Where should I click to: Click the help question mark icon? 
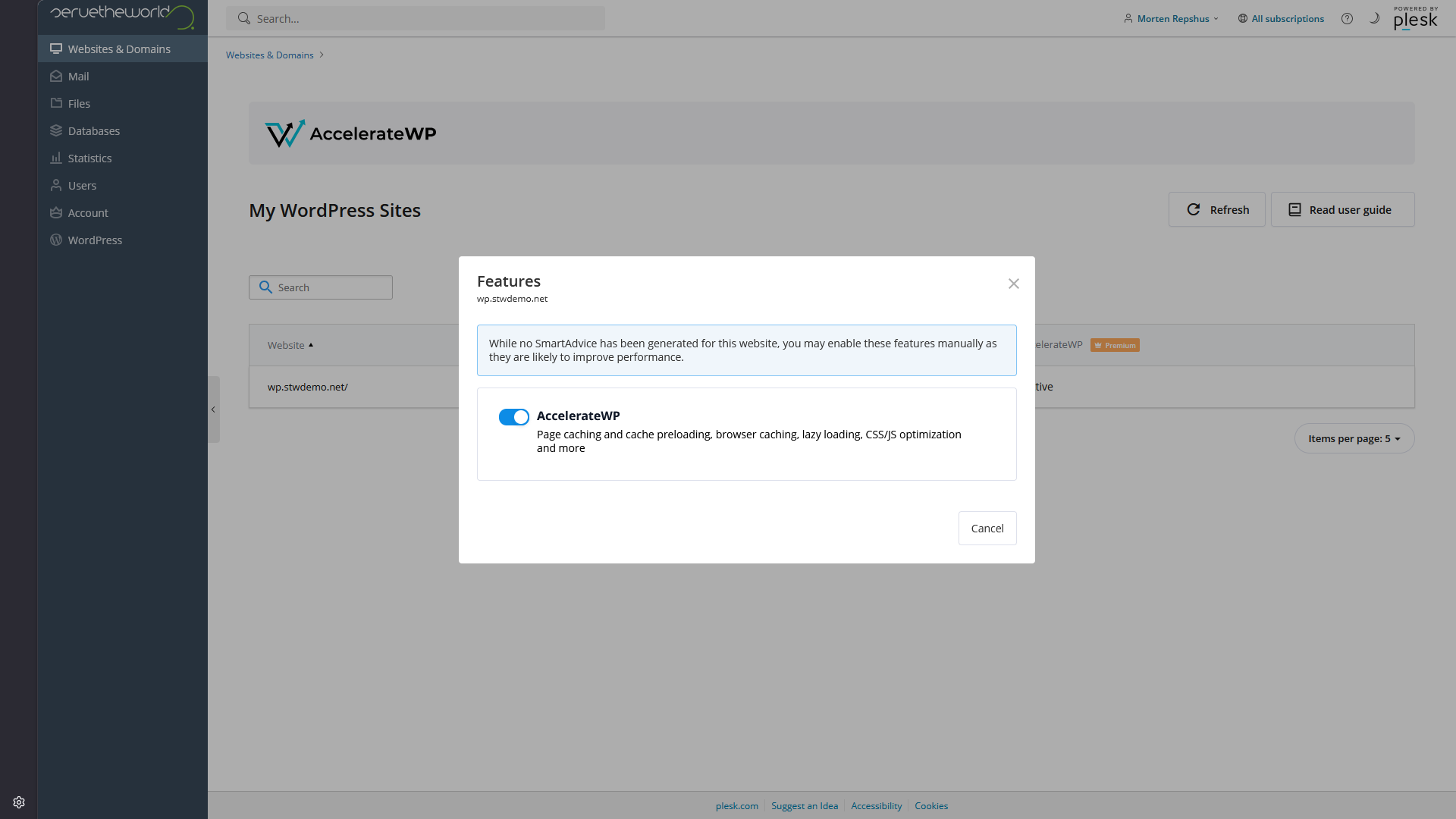click(1347, 18)
